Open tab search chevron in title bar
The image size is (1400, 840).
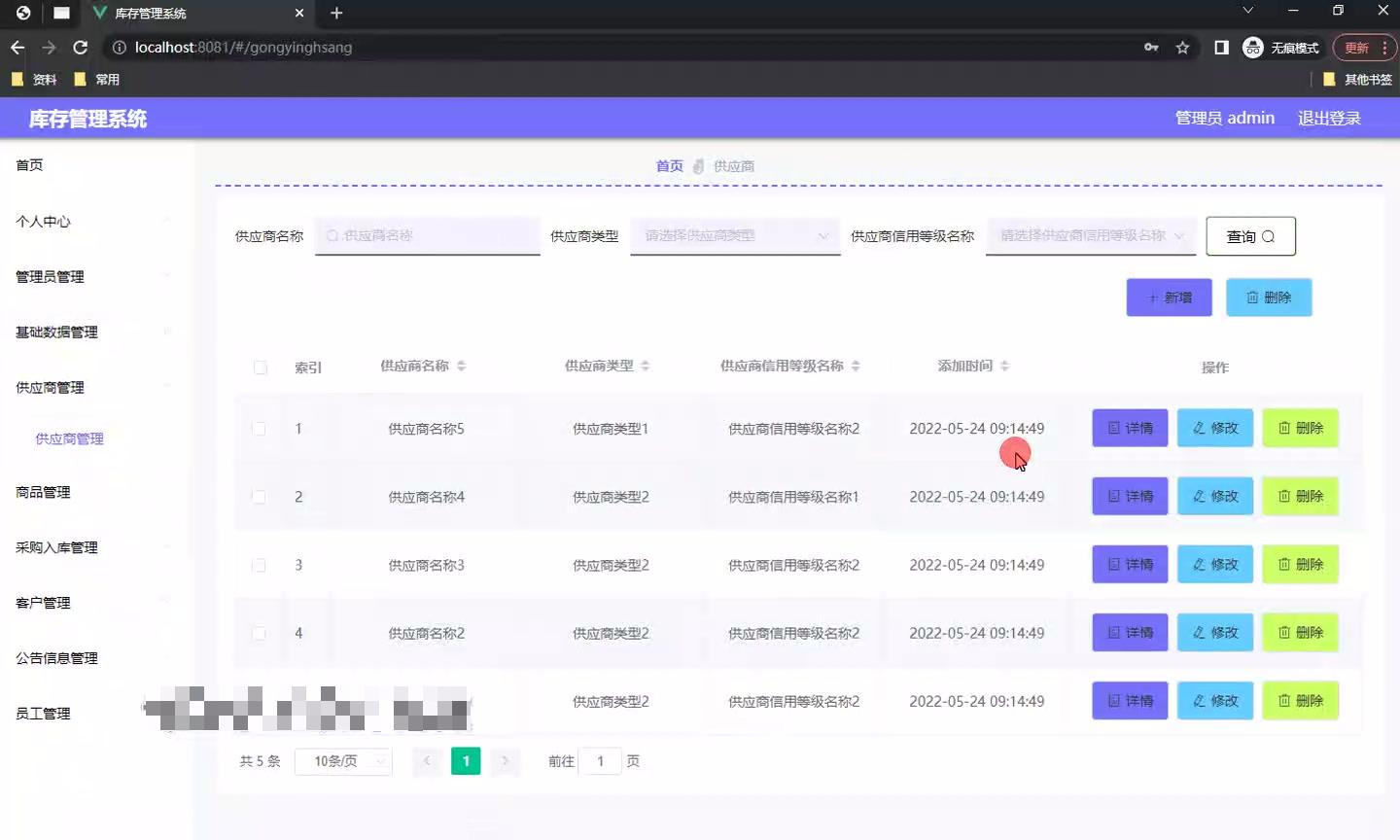(x=1247, y=11)
